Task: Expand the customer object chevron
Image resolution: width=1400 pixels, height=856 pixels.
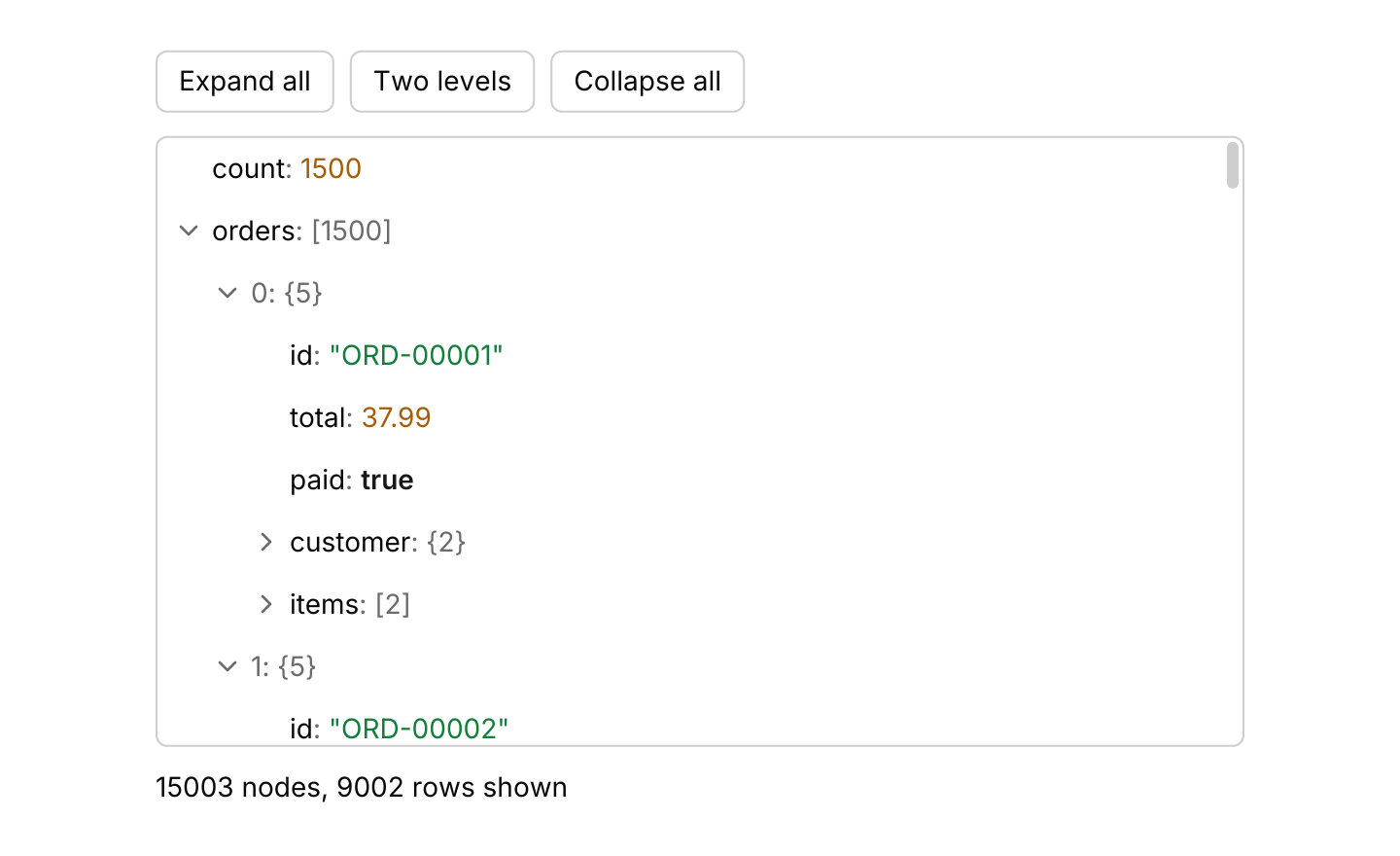Action: pyautogui.click(x=266, y=542)
